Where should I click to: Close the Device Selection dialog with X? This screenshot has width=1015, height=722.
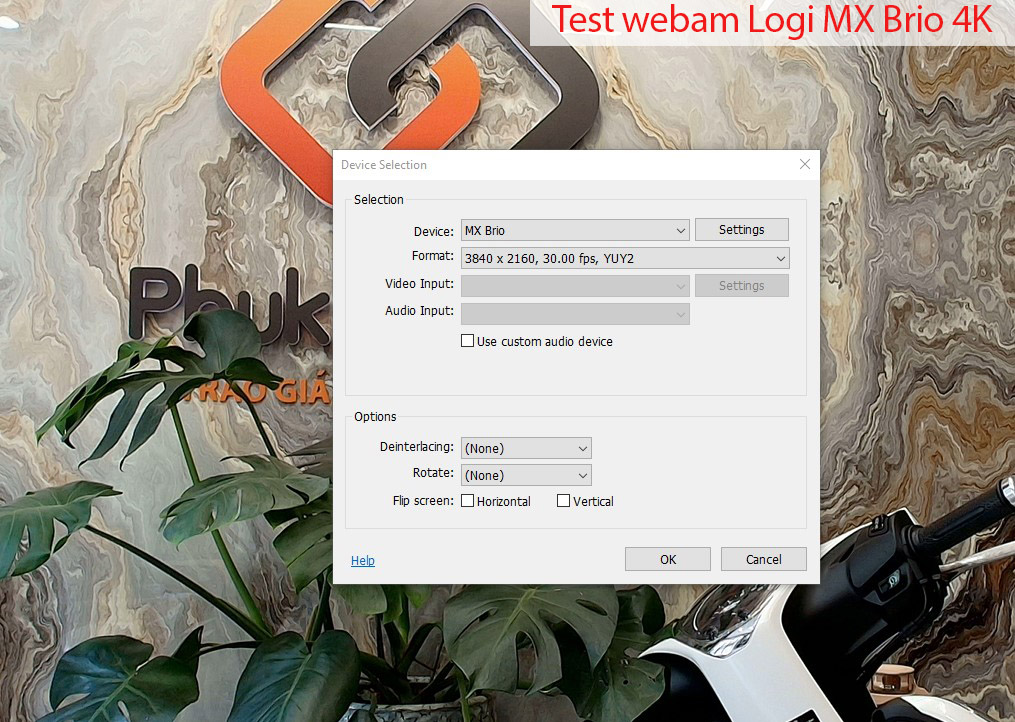point(804,165)
